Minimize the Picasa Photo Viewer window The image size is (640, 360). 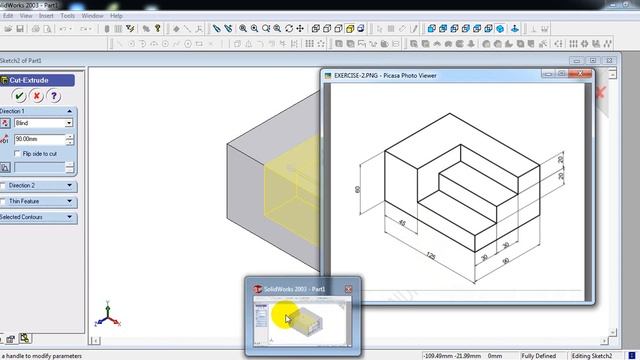[548, 74]
